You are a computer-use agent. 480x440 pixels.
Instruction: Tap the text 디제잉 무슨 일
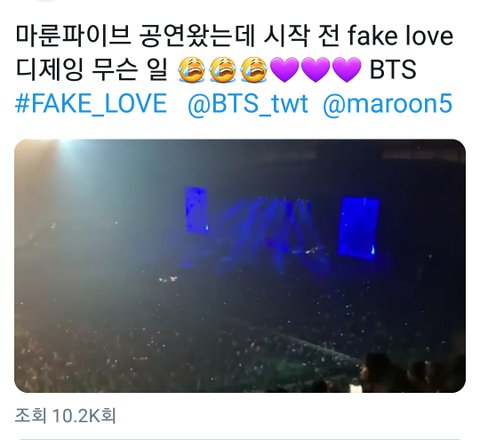(x=91, y=69)
